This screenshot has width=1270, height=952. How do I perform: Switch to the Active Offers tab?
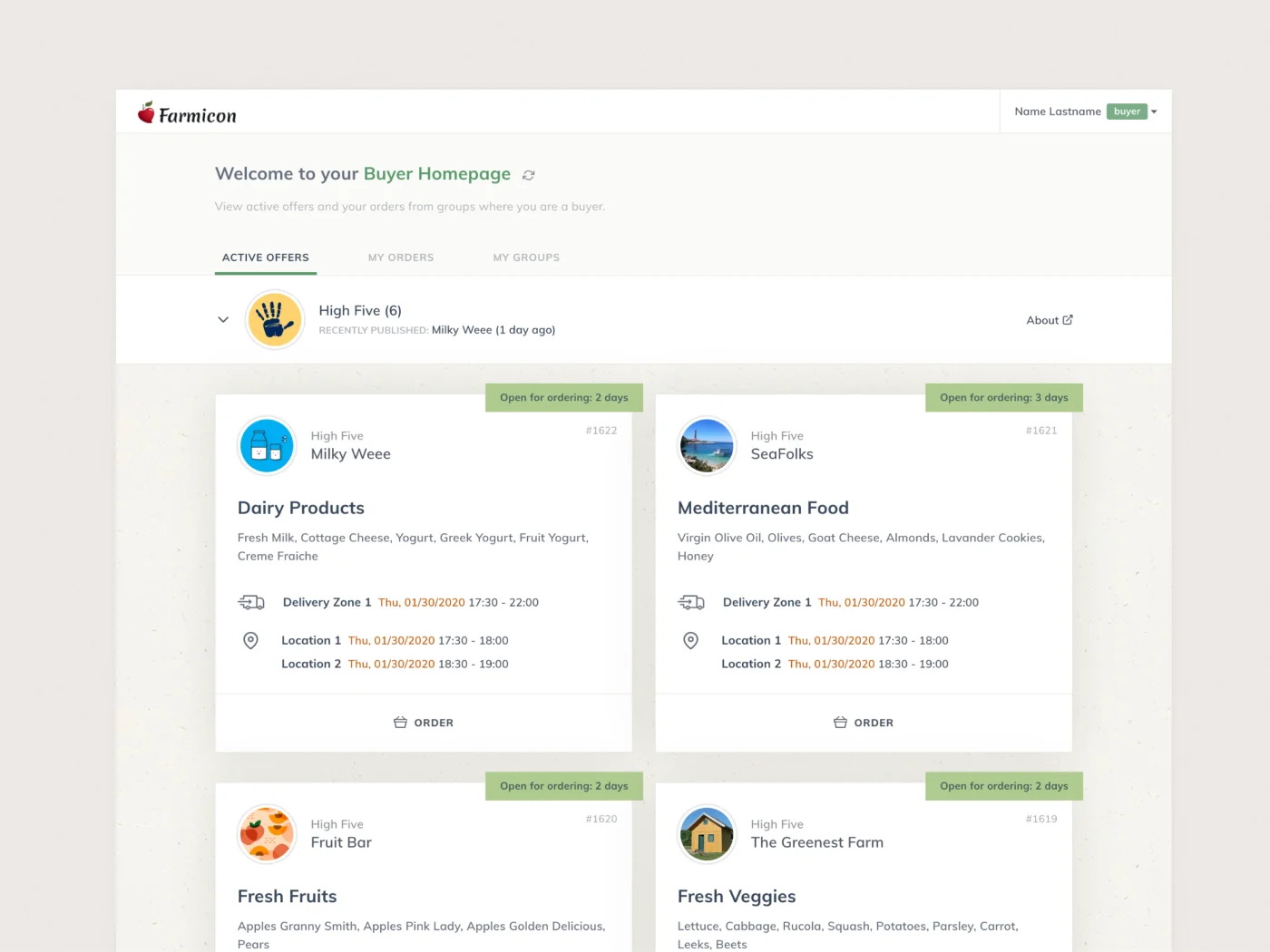point(266,257)
